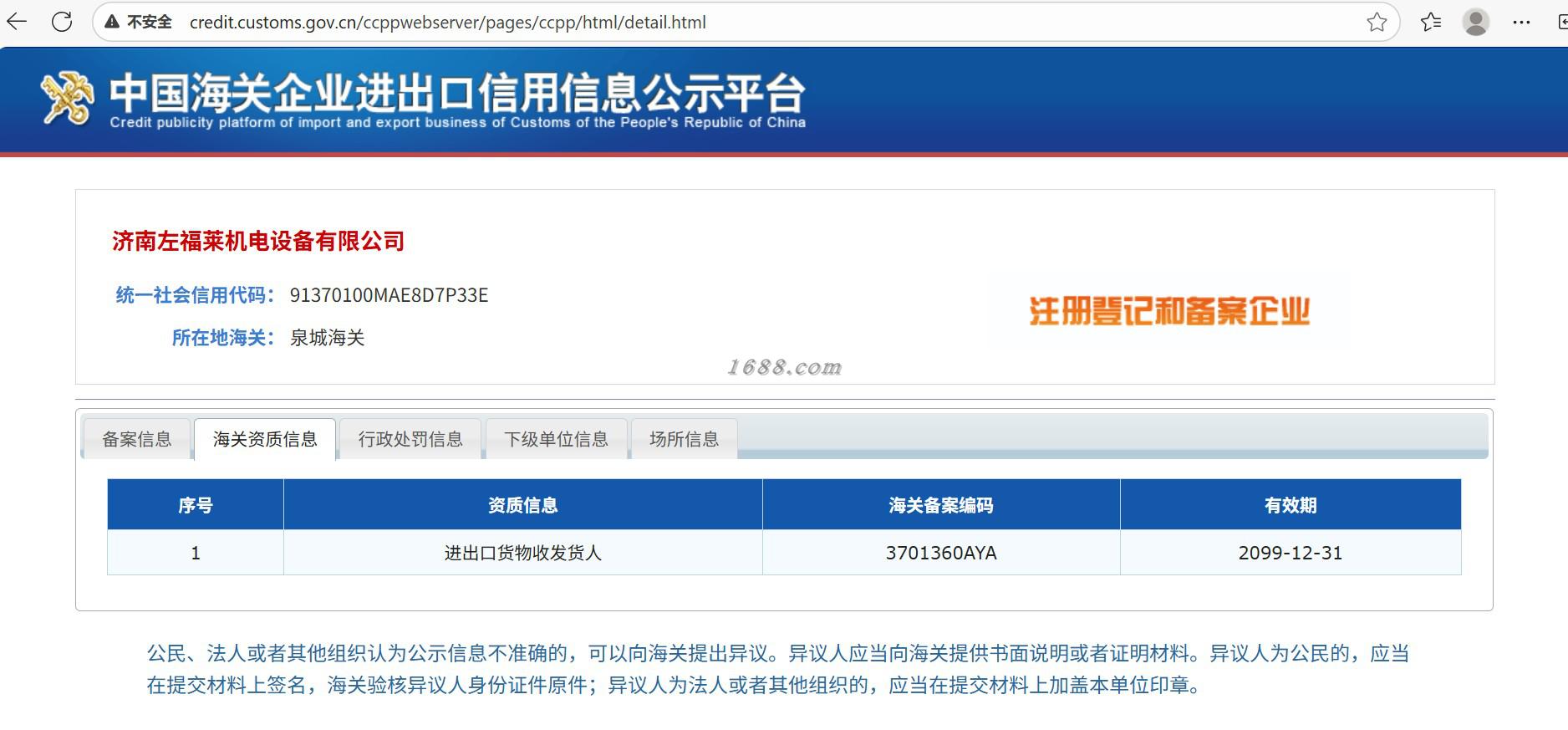Switch to the 备案信息 tab
This screenshot has height=730, width=1568.
(x=136, y=439)
